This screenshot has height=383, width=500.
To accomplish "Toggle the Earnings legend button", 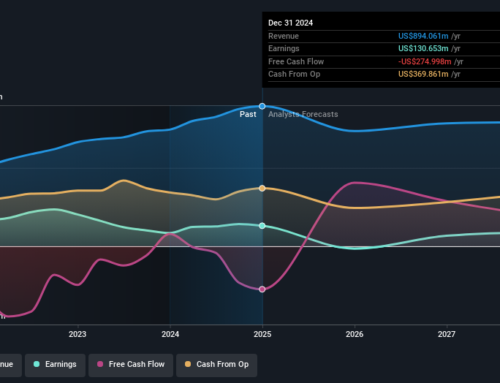I will 55,365.
